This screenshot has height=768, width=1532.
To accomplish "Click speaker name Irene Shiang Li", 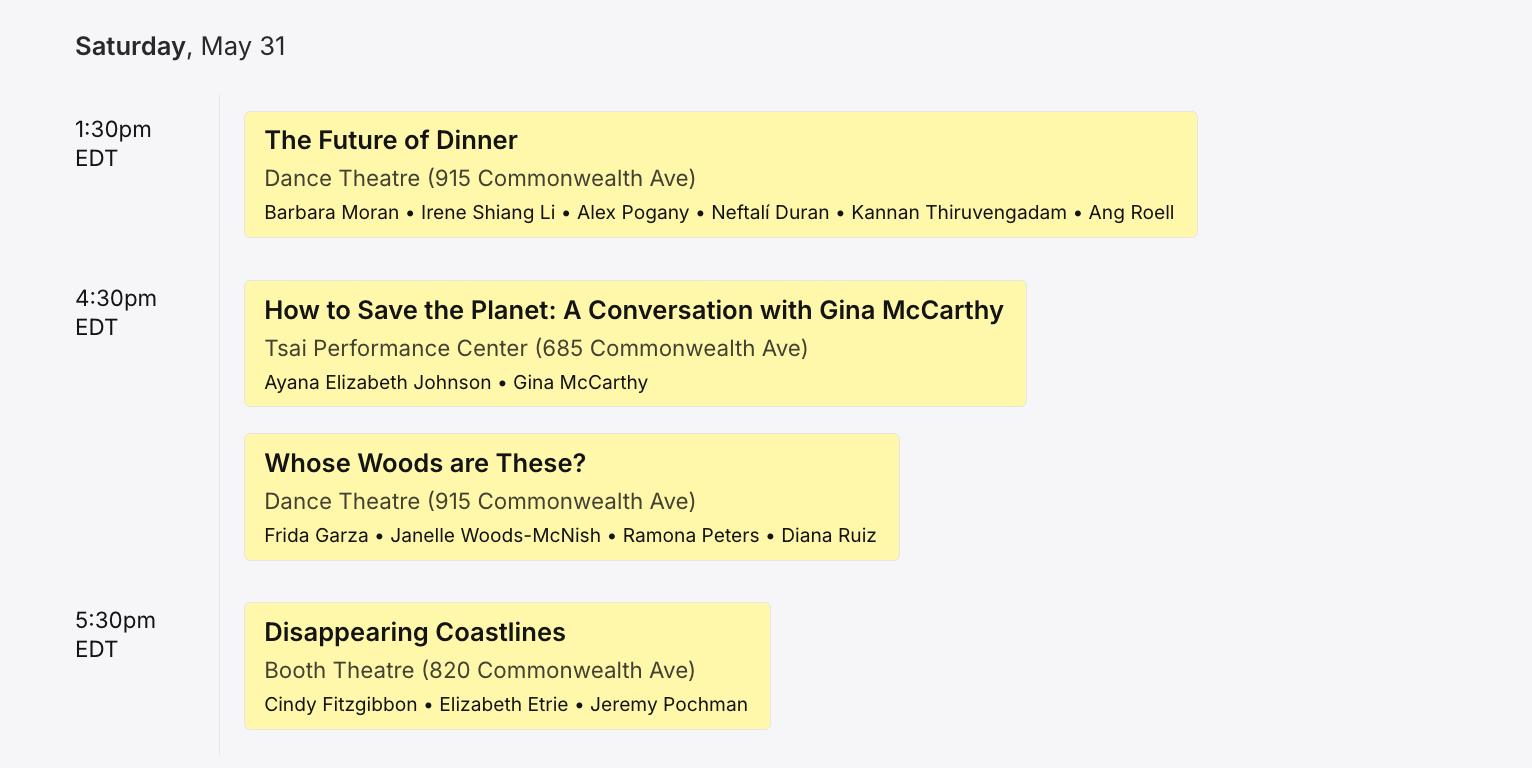I will coord(488,212).
